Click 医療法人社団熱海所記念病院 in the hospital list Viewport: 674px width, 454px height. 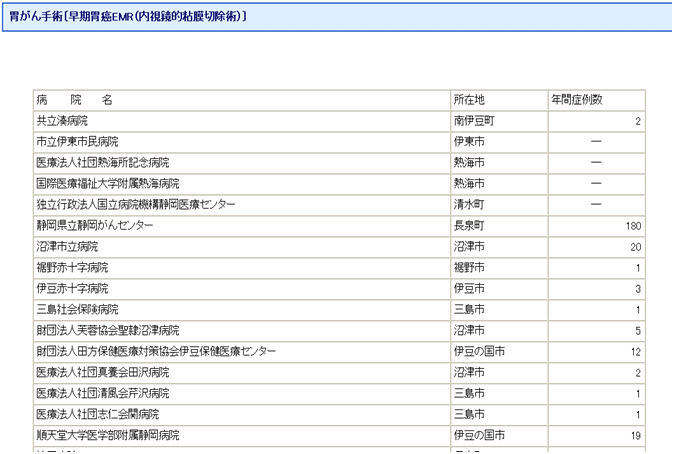[x=102, y=163]
